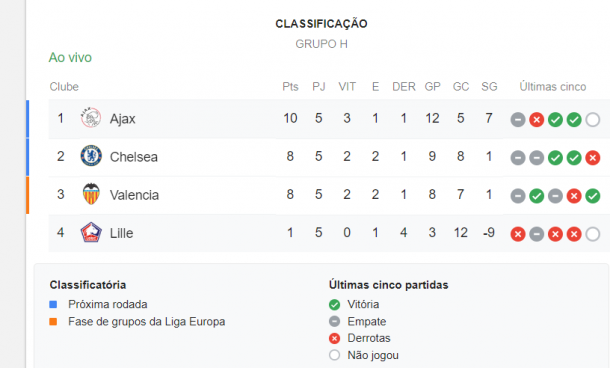This screenshot has width=610, height=368.
Task: Click the Valencia club crest icon
Action: [x=91, y=194]
